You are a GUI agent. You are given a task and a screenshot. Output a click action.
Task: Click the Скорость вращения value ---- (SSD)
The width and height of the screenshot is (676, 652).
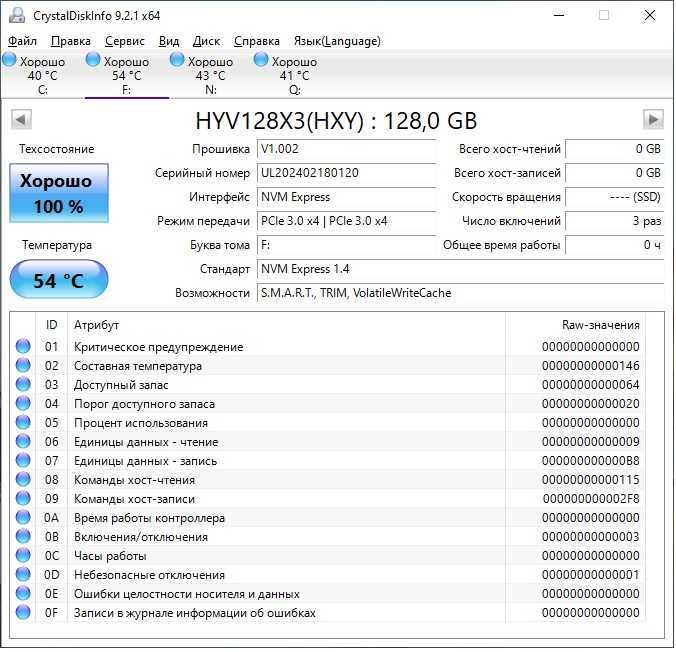615,197
